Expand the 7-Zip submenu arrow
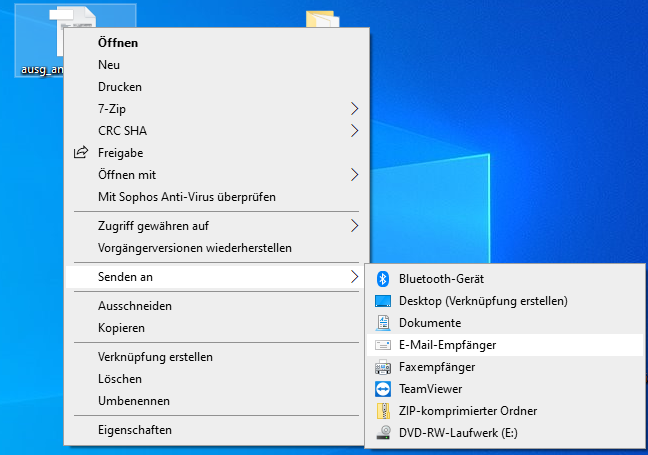This screenshot has width=648, height=455. tap(354, 109)
